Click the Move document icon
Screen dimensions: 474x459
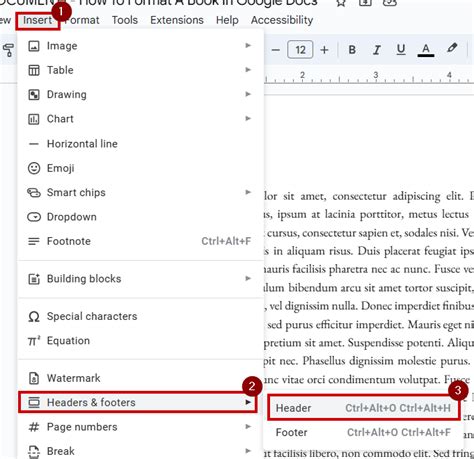coord(365,3)
